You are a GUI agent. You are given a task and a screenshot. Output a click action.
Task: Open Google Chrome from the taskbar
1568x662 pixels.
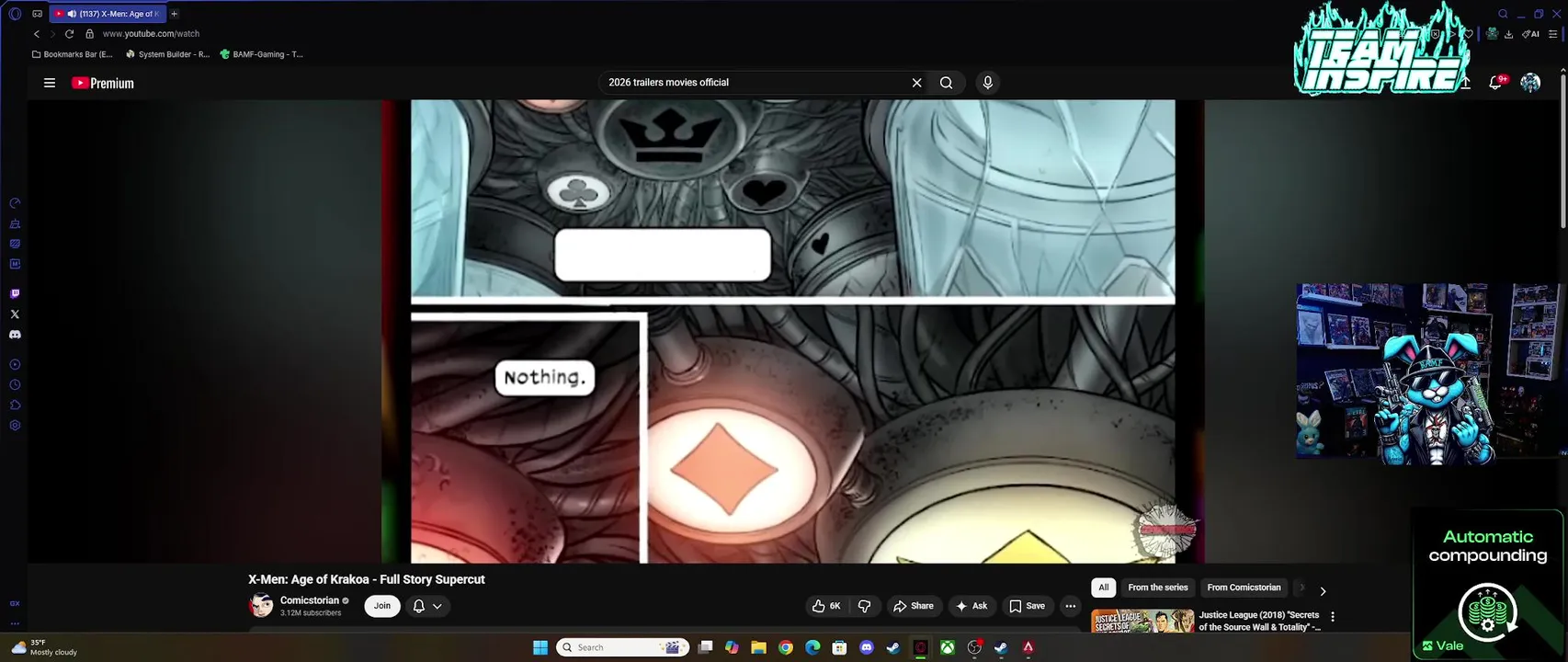[x=786, y=647]
